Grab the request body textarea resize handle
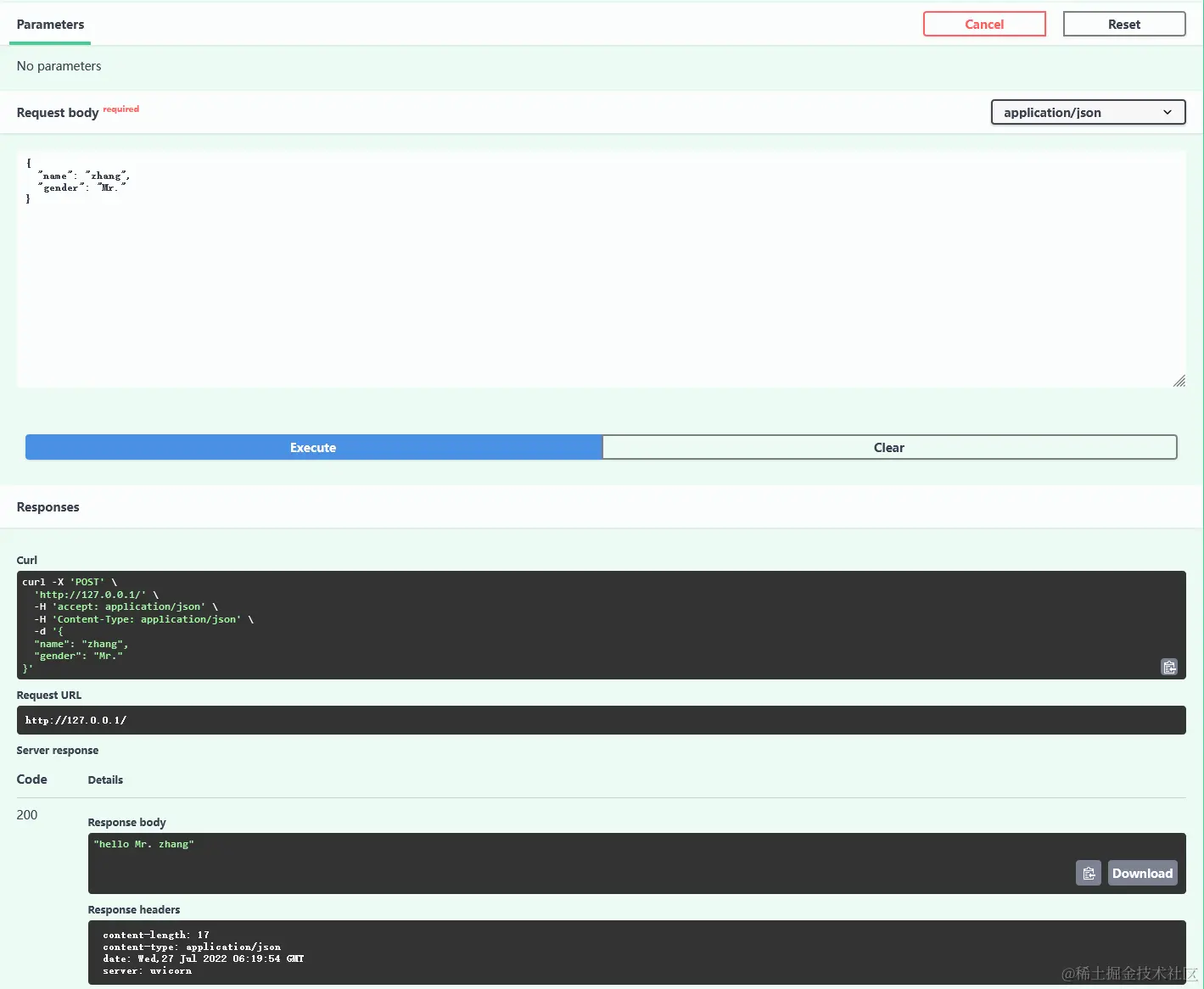The image size is (1204, 989). point(1179,382)
